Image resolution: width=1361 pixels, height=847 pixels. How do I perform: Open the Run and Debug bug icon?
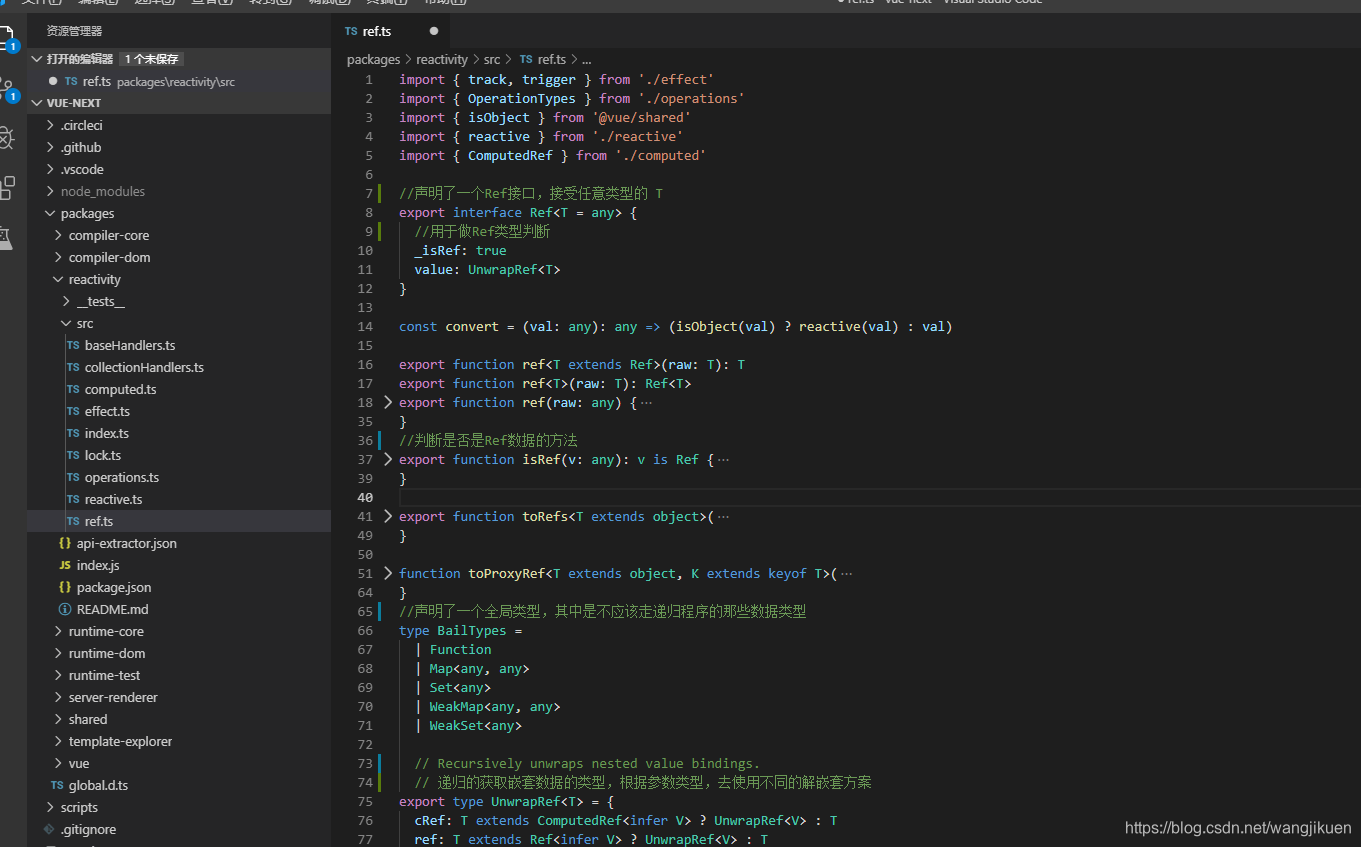point(5,137)
